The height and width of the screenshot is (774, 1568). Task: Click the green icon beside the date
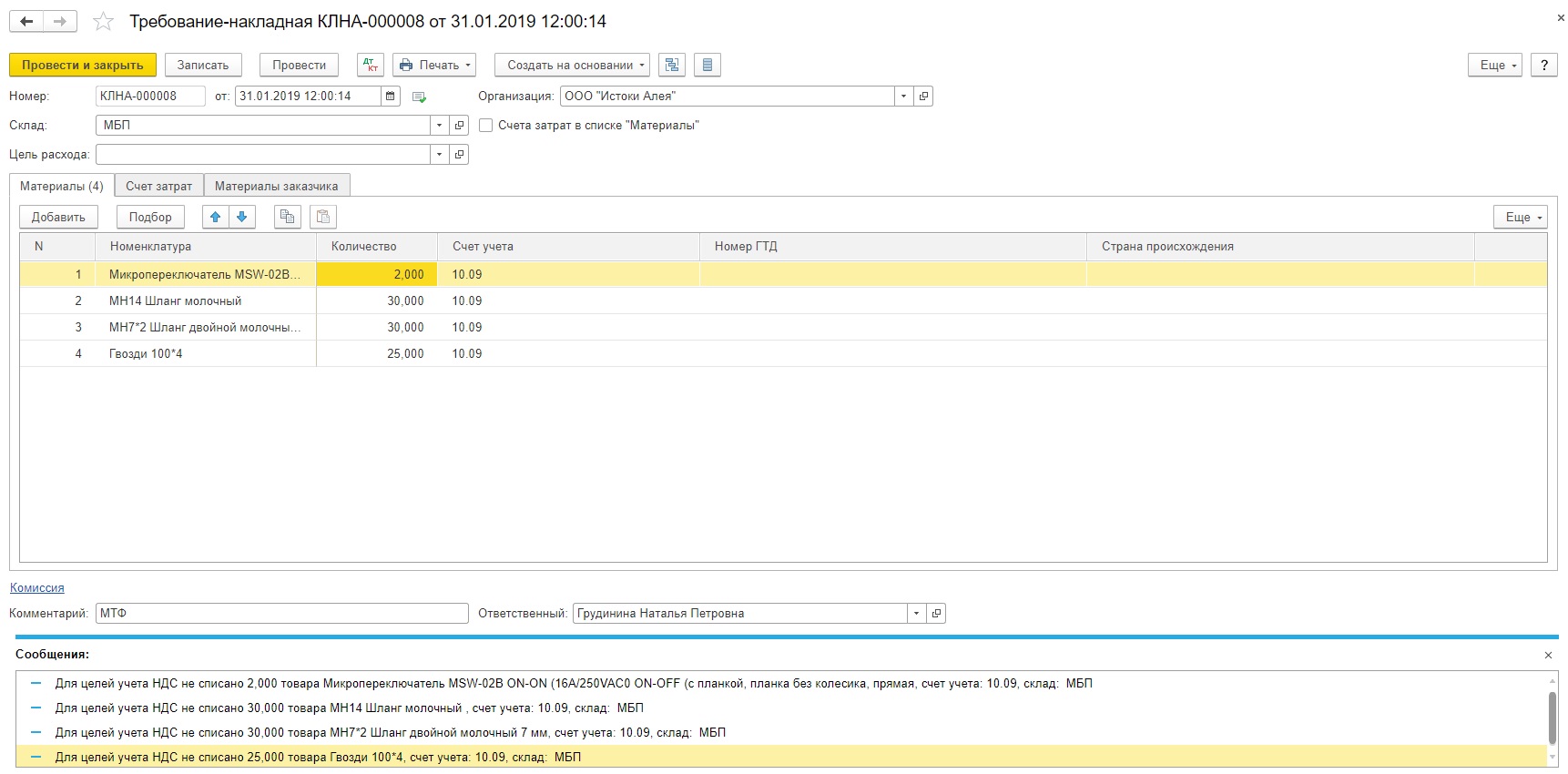tap(419, 97)
